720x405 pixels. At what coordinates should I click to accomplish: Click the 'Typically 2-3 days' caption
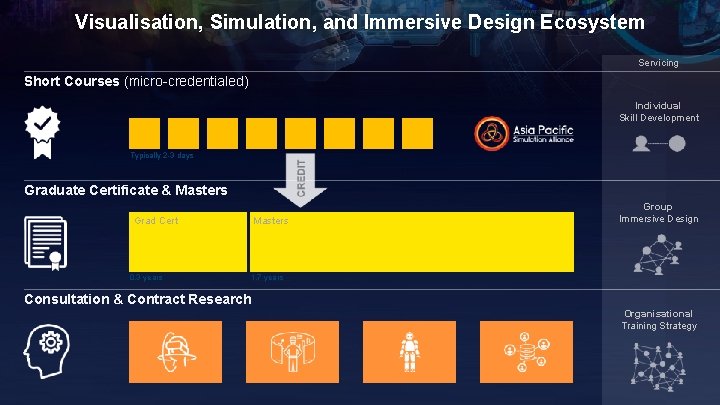coord(162,156)
